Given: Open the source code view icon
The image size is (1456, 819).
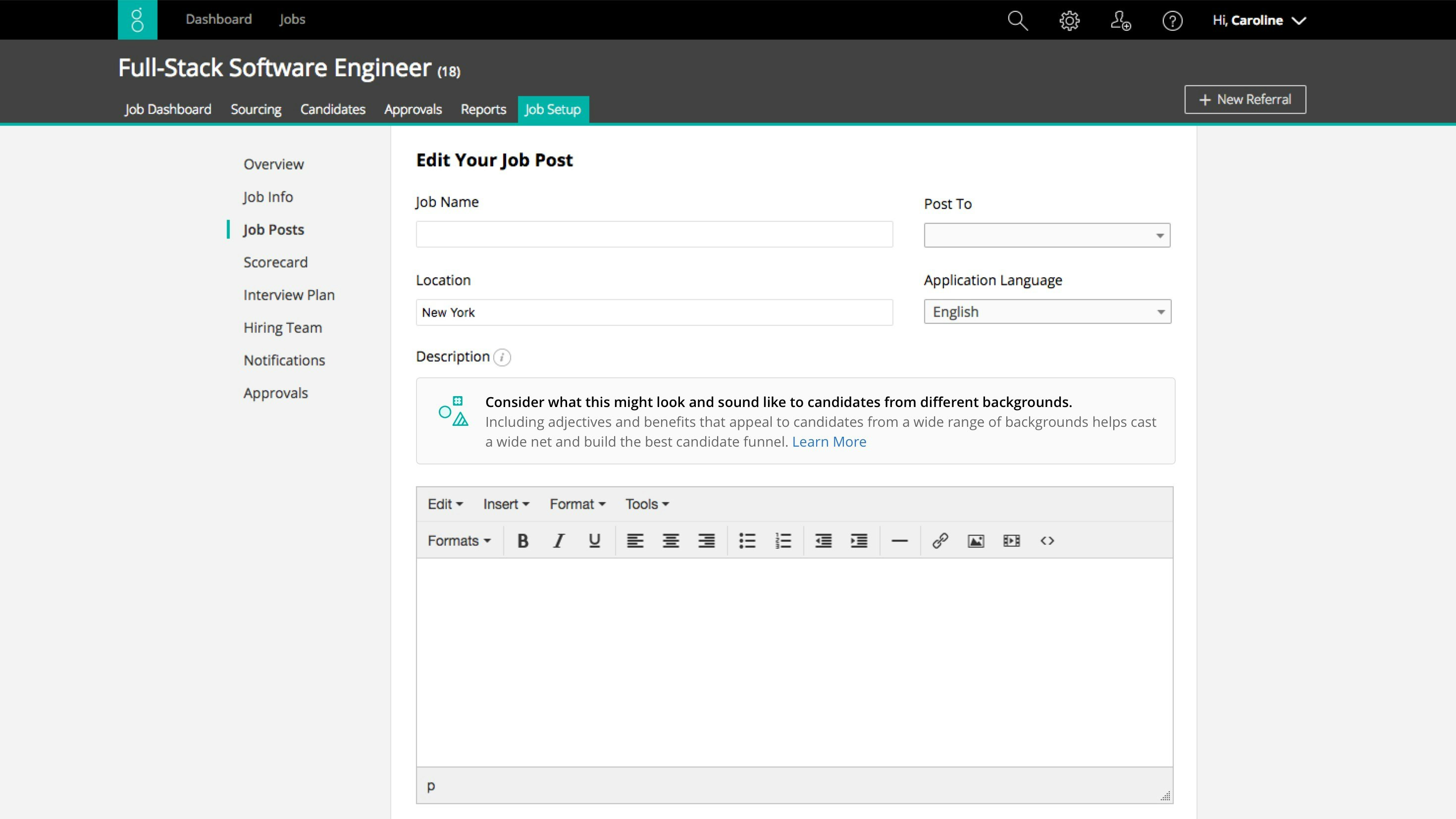Looking at the screenshot, I should (x=1047, y=540).
